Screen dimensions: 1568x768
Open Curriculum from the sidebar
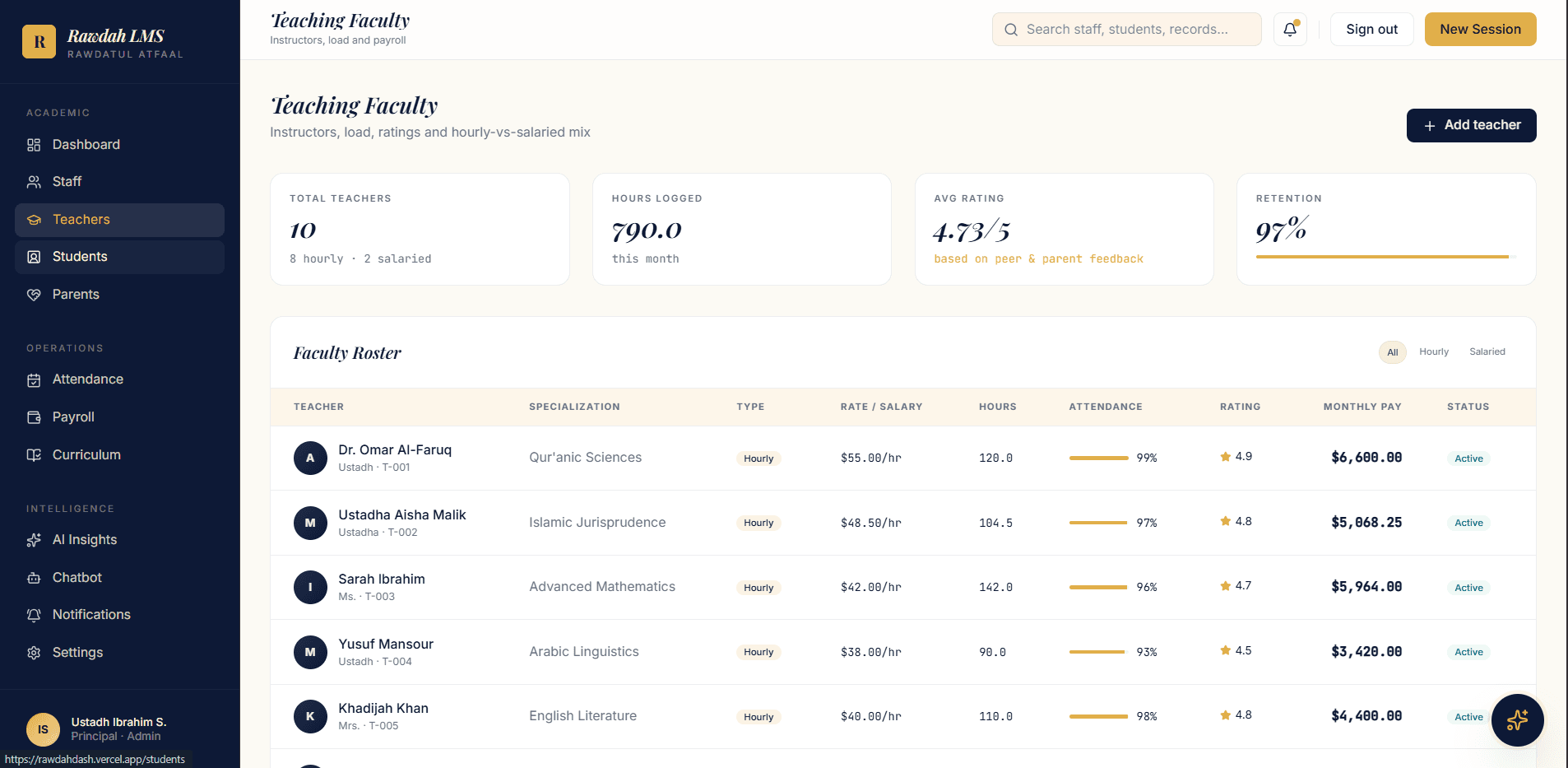119,455
